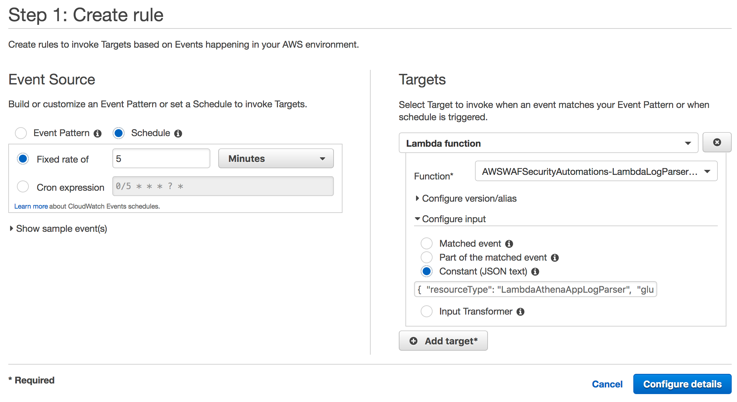
Task: Open the Learn more link about schedules
Action: click(31, 206)
